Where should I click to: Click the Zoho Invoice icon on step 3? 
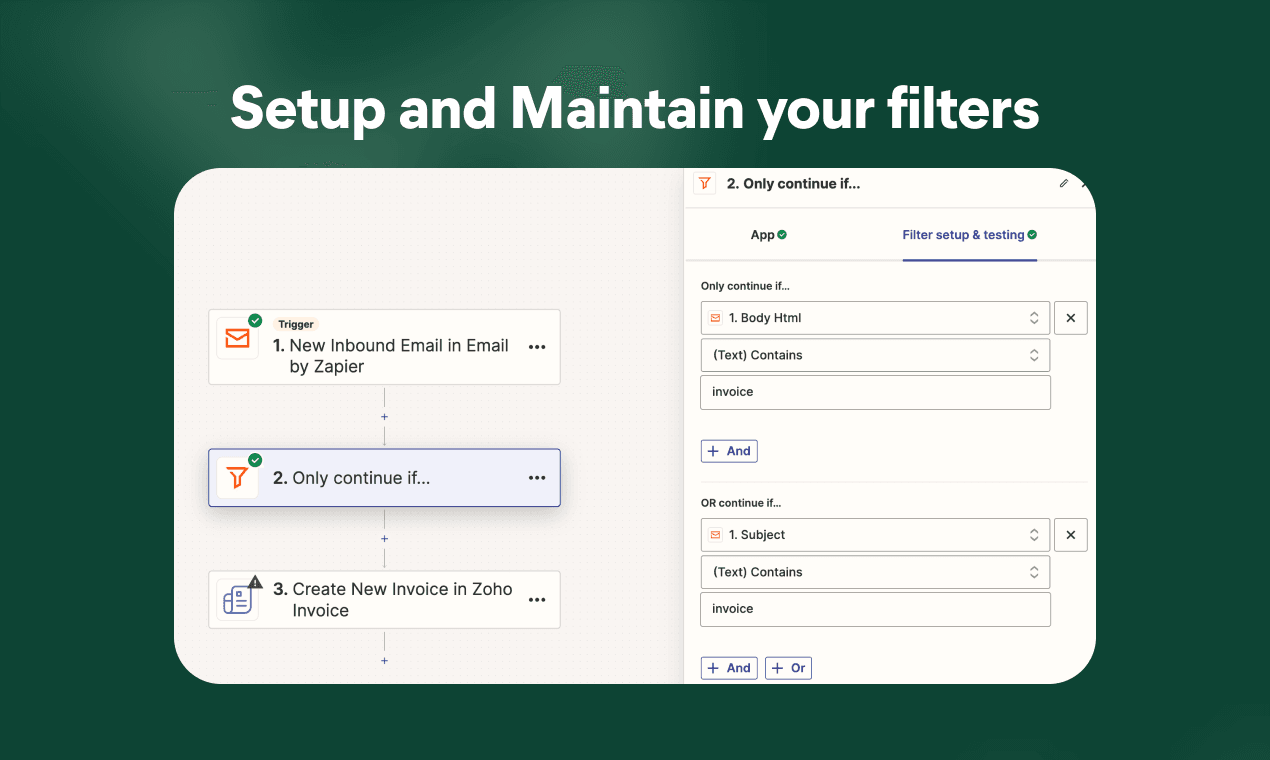coord(237,600)
